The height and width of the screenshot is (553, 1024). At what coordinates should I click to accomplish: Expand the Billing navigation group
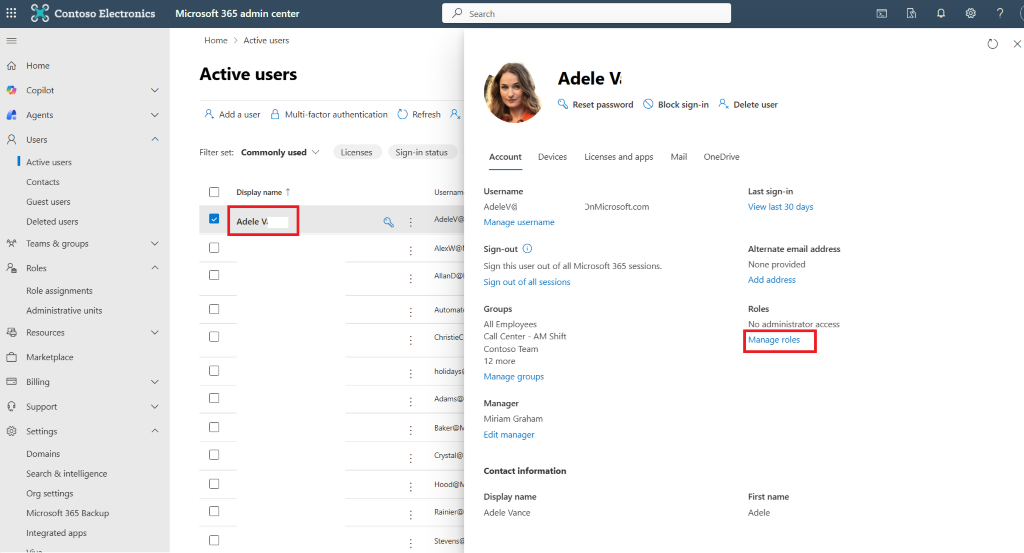click(x=155, y=382)
